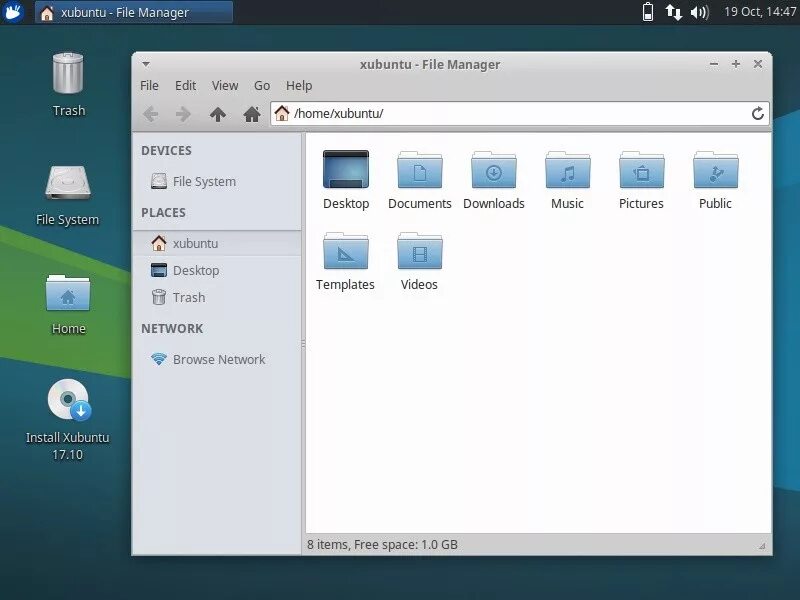This screenshot has height=600, width=800.
Task: Open the Videos folder
Action: [419, 261]
